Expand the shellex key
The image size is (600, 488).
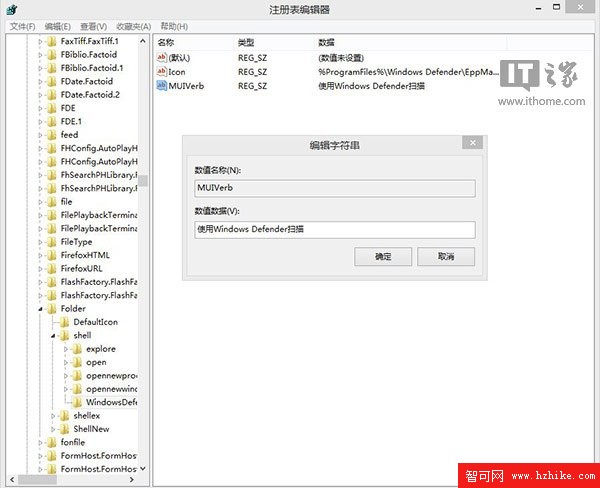[53, 416]
